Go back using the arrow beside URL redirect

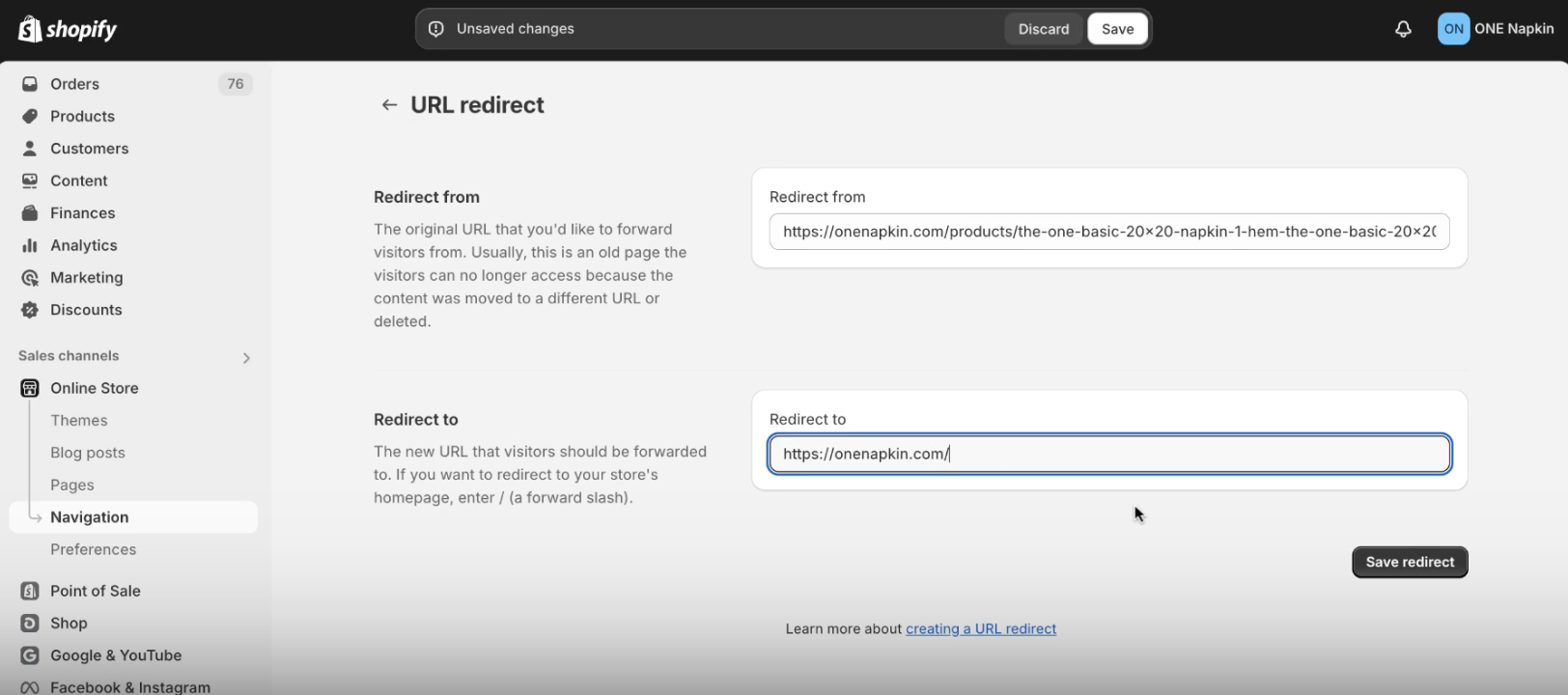[389, 105]
